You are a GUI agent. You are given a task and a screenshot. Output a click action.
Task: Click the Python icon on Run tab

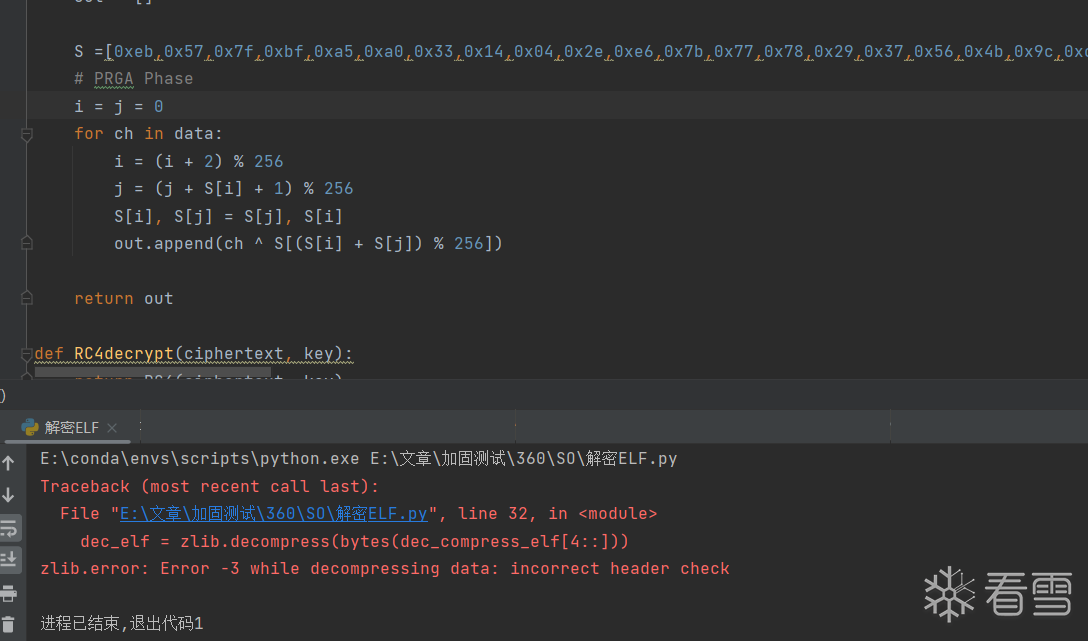pyautogui.click(x=30, y=427)
